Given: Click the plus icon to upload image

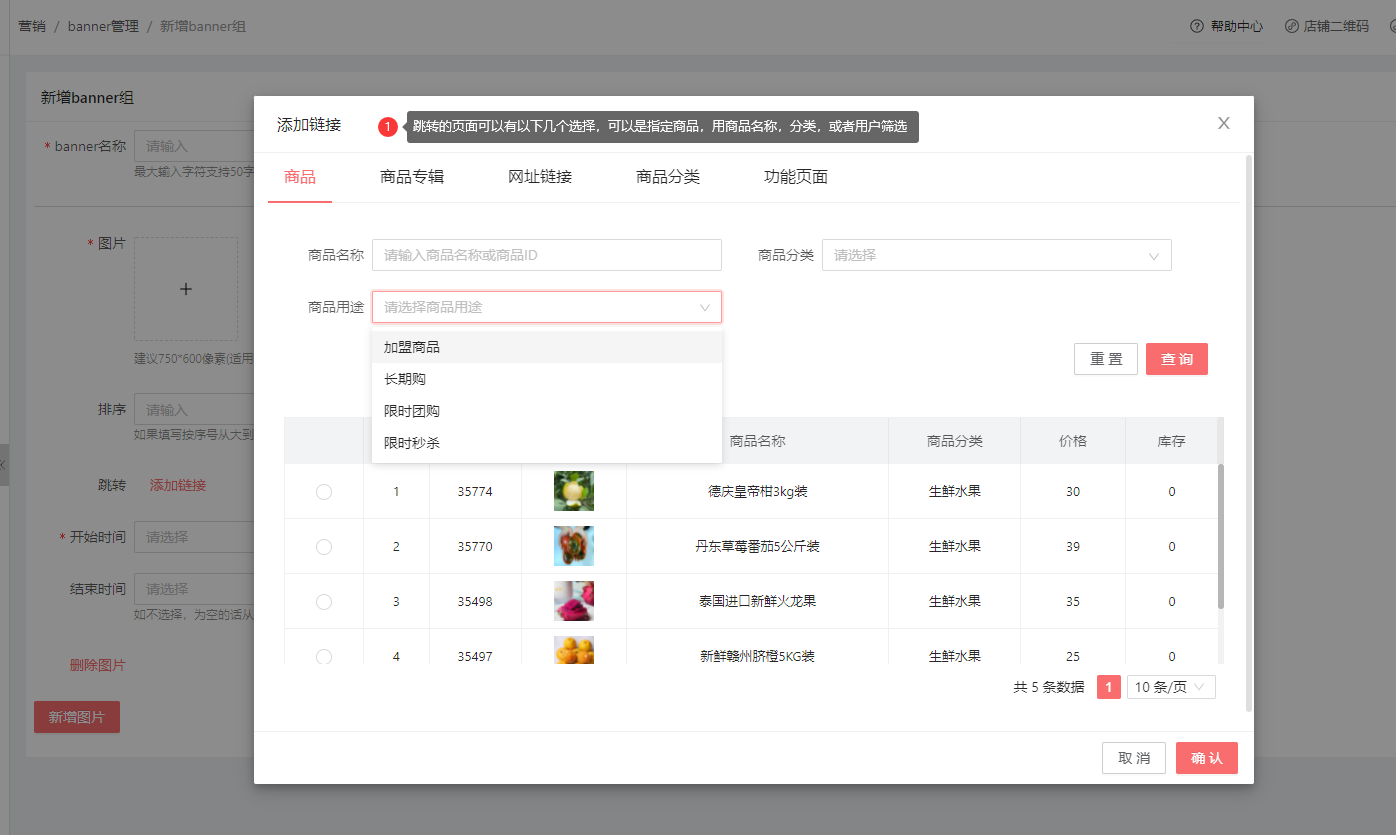Looking at the screenshot, I should click(x=186, y=289).
